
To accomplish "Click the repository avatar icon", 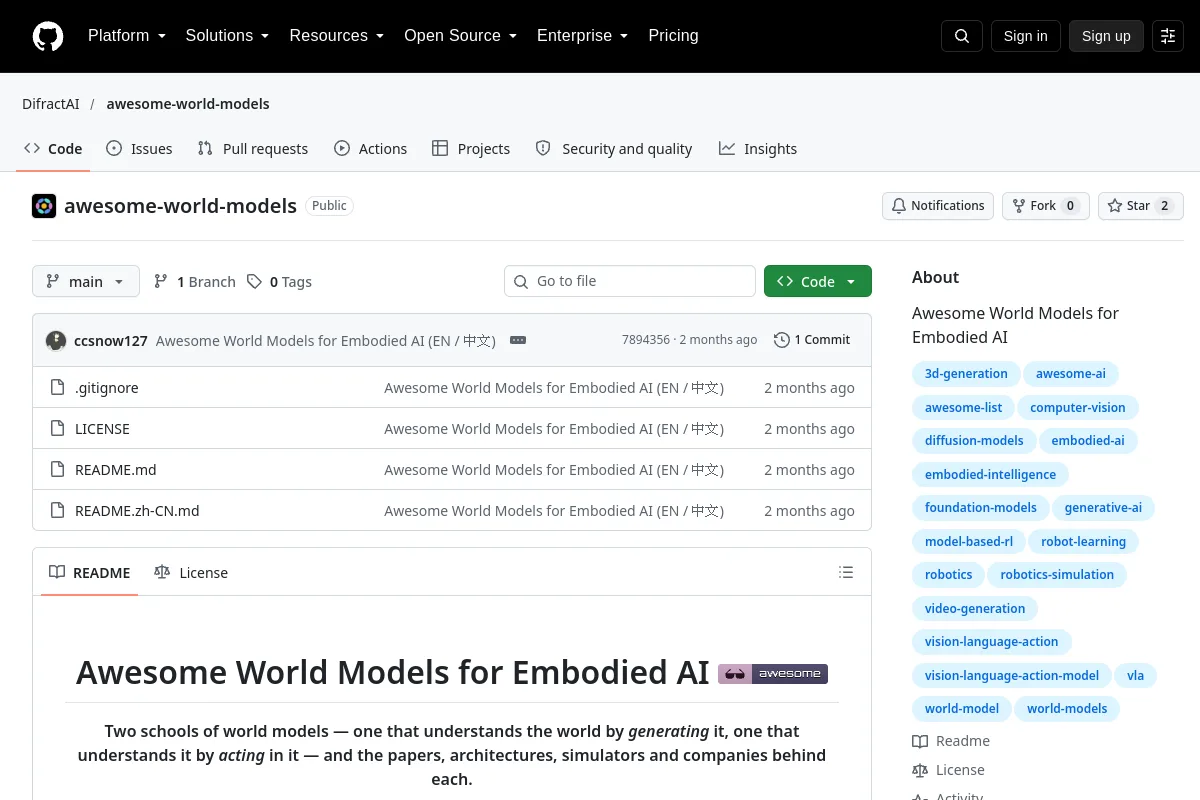I will pos(44,206).
